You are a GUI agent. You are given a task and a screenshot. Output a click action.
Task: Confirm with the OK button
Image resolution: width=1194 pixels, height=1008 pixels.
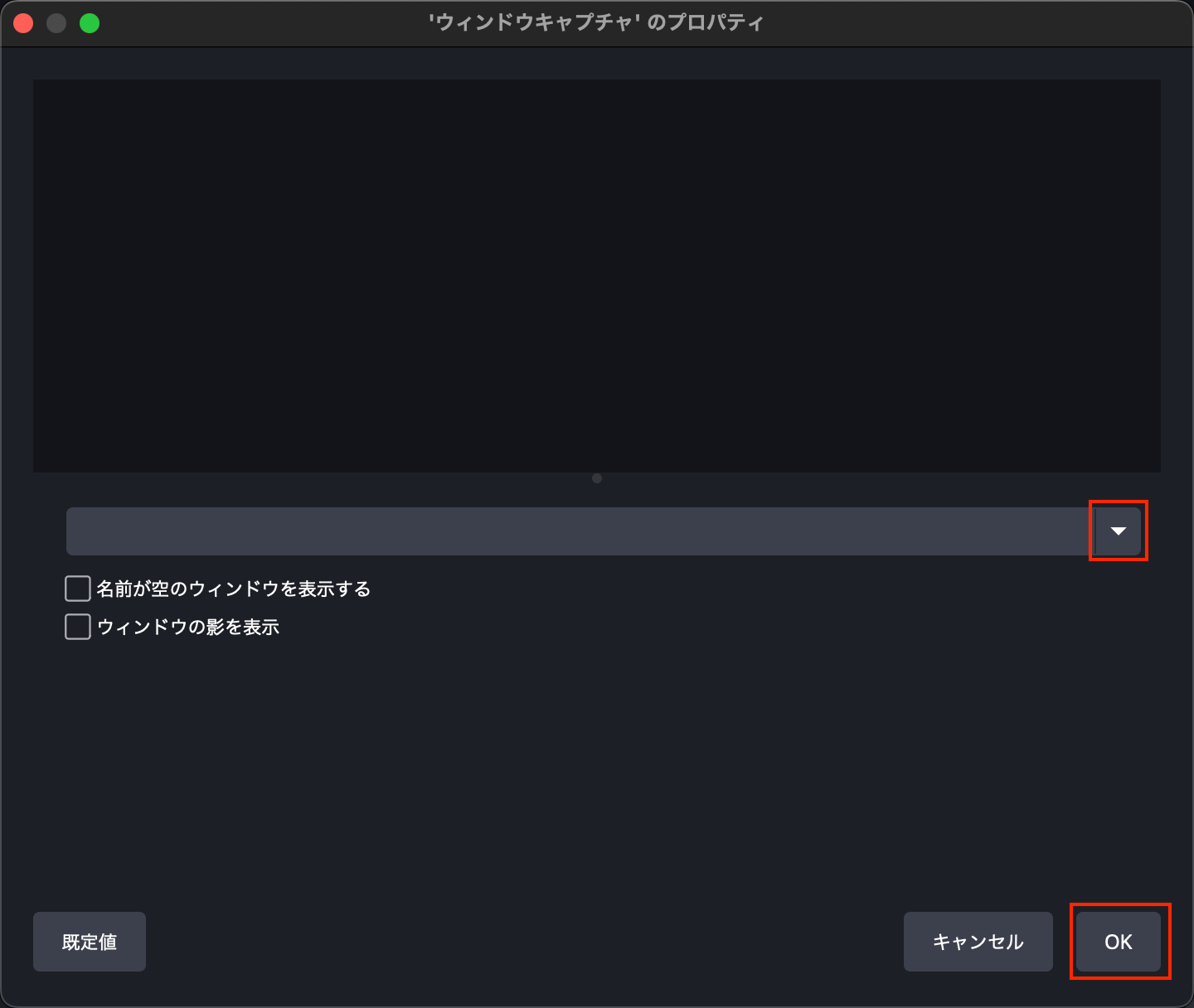click(1119, 942)
